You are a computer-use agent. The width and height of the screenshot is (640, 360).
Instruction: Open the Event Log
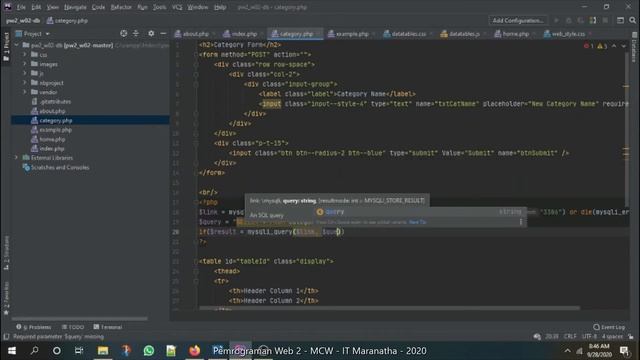tap(609, 327)
